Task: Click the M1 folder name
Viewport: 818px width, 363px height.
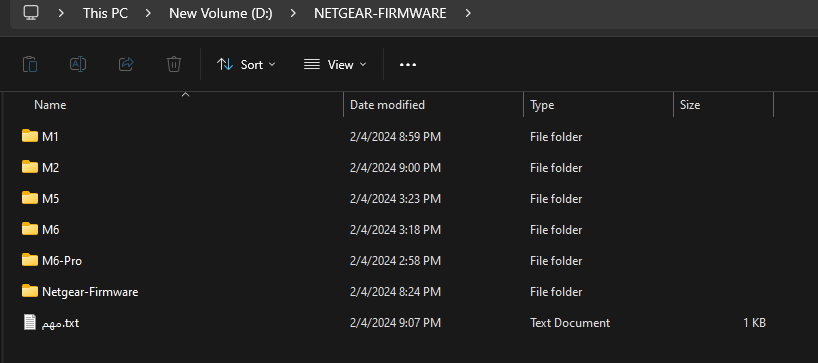Action: (x=51, y=137)
